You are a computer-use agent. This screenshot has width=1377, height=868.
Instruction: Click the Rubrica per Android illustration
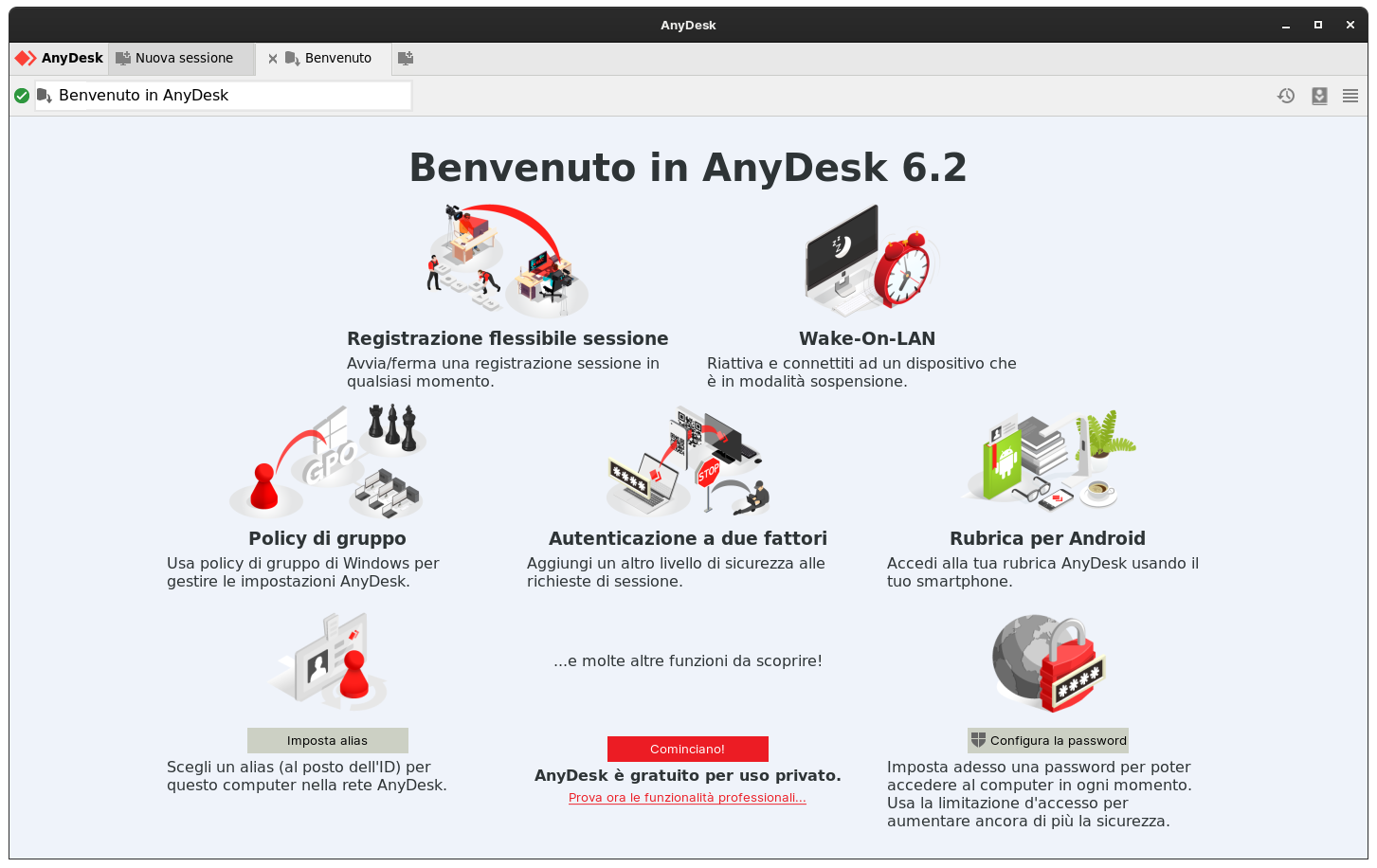pos(1046,461)
